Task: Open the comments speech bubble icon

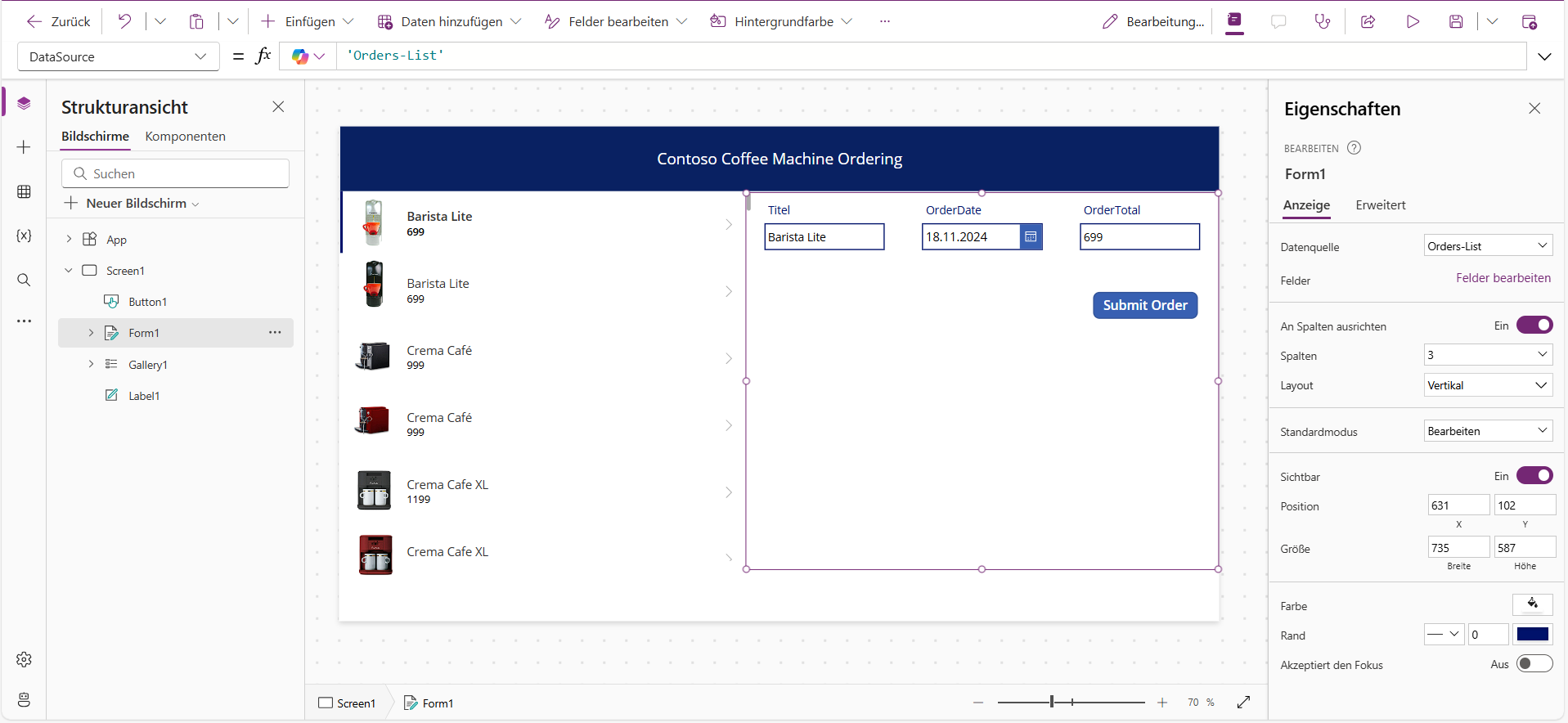Action: 1278,22
